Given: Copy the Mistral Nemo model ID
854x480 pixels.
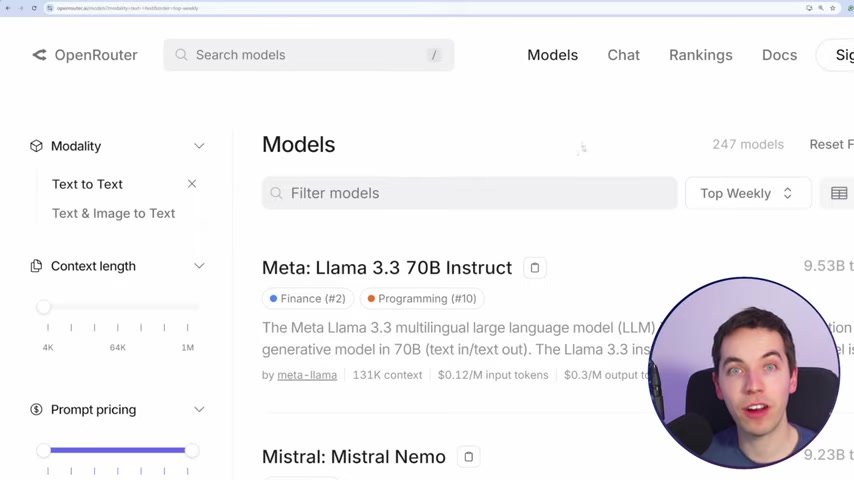Looking at the screenshot, I should 468,457.
